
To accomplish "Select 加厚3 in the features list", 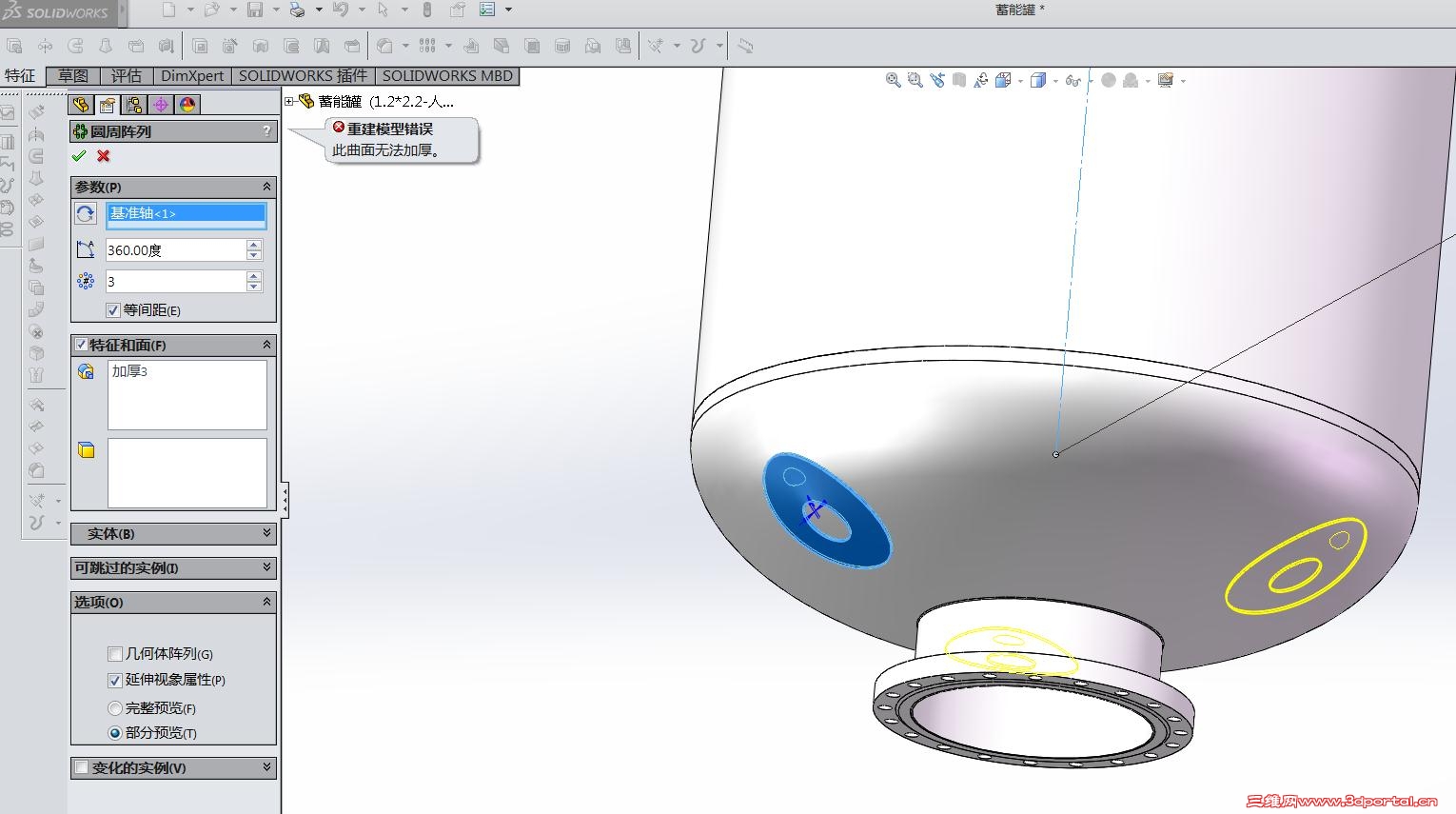I will pyautogui.click(x=130, y=371).
